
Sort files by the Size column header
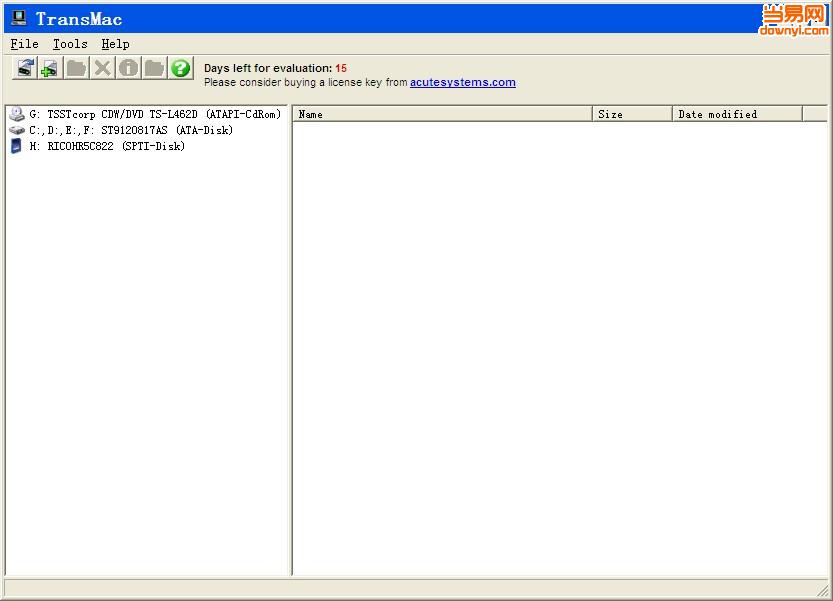click(632, 114)
